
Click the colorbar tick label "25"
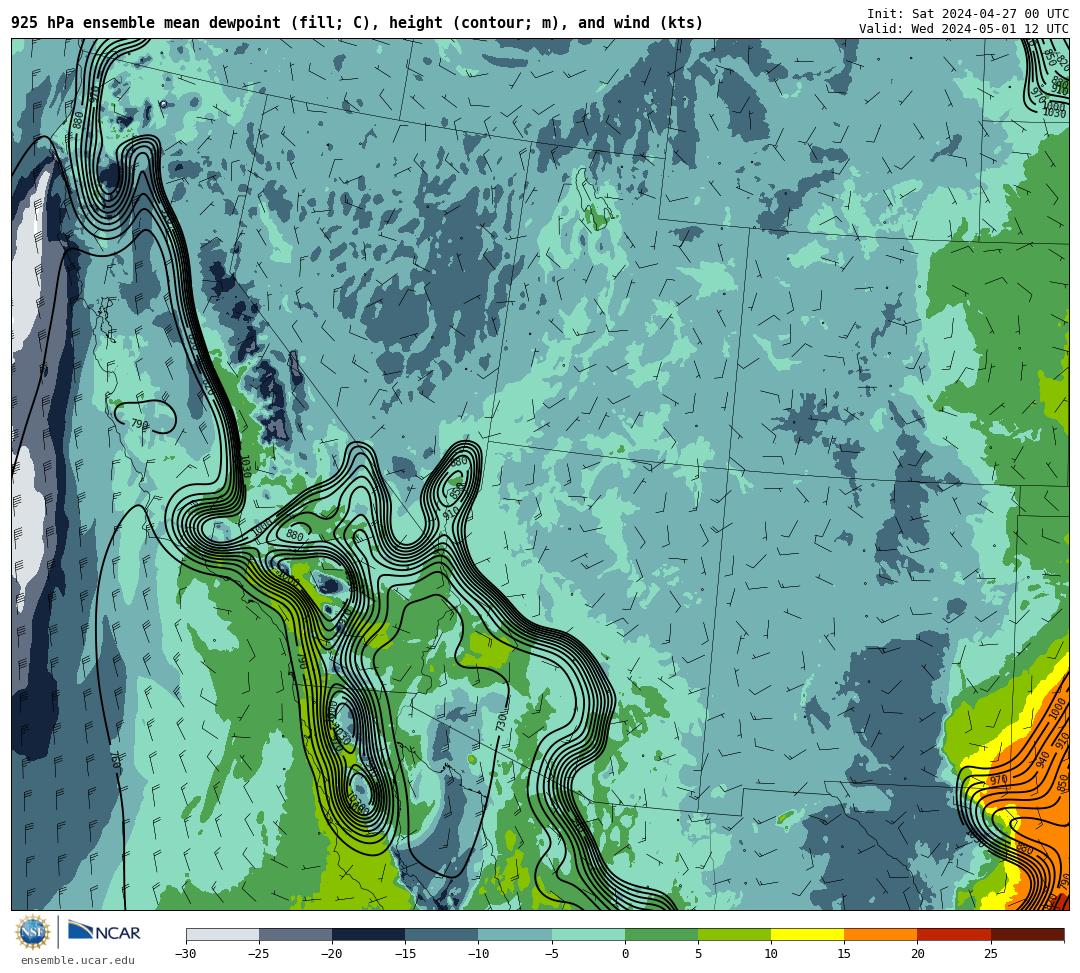(x=991, y=954)
